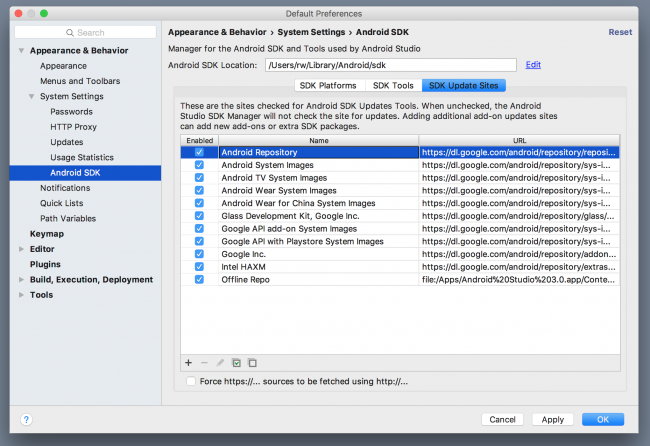Click the Select All checked-box icon
650x446 pixels.
click(x=236, y=362)
